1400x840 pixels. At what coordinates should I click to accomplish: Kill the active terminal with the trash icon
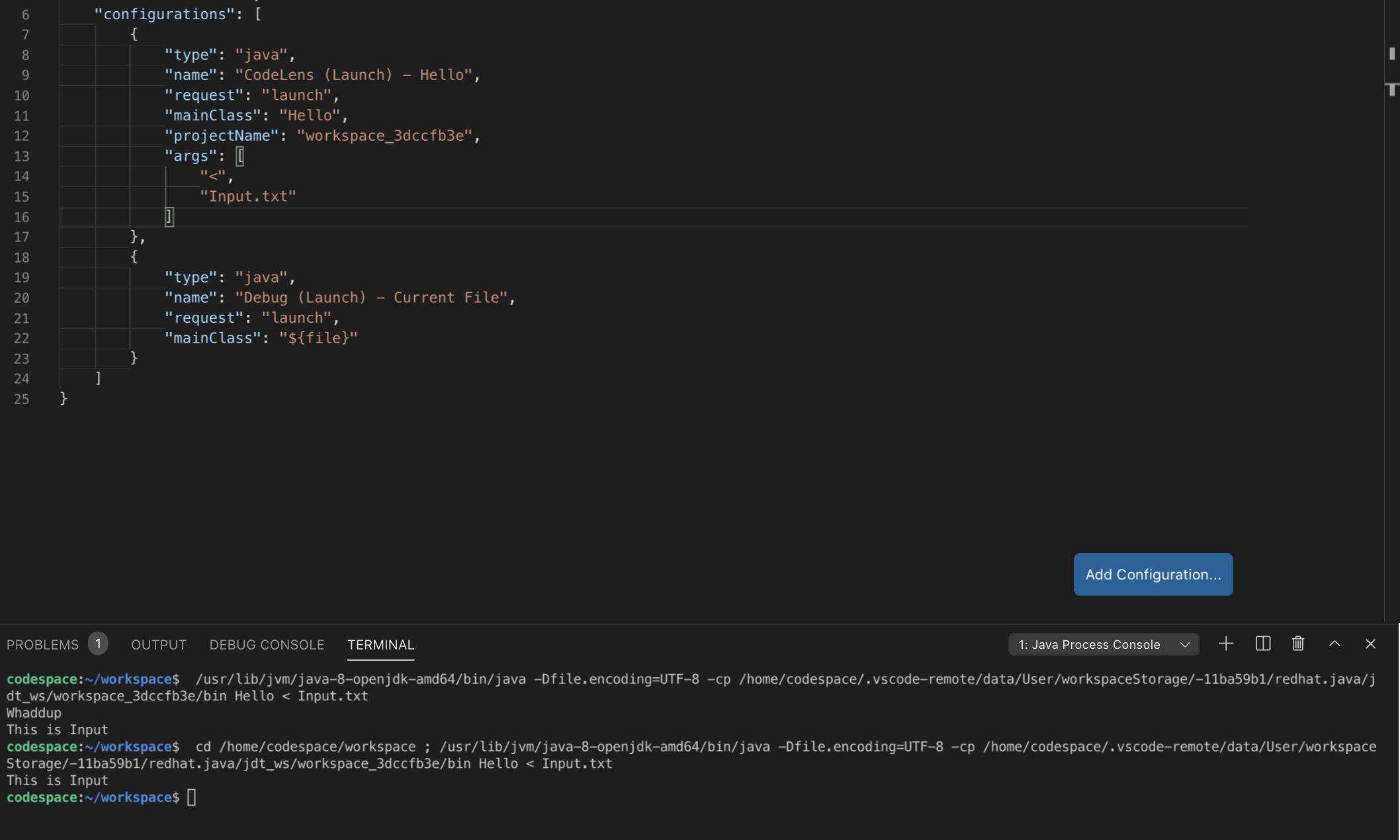click(x=1297, y=644)
